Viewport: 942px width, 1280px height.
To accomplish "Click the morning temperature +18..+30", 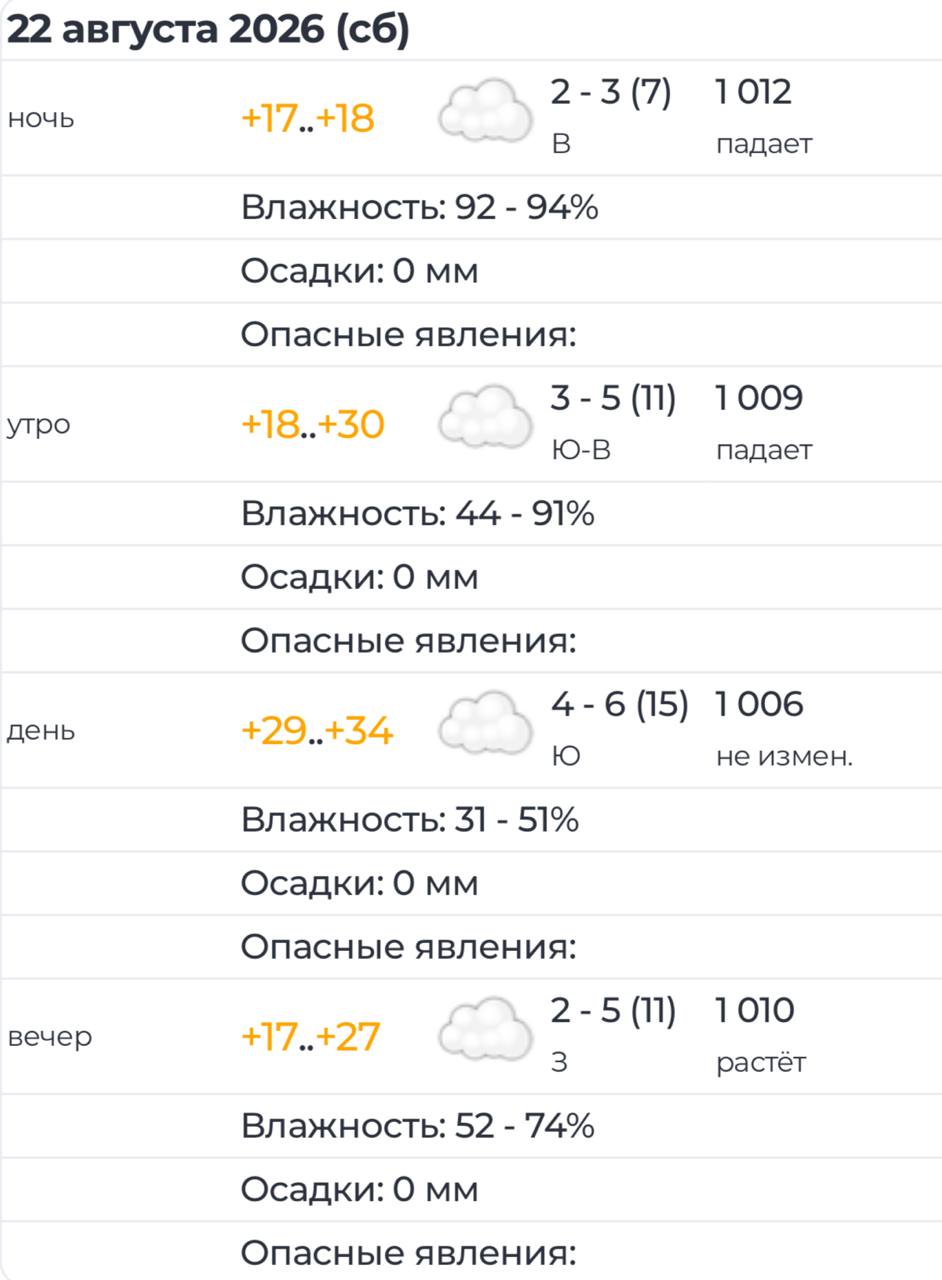I will tap(313, 425).
